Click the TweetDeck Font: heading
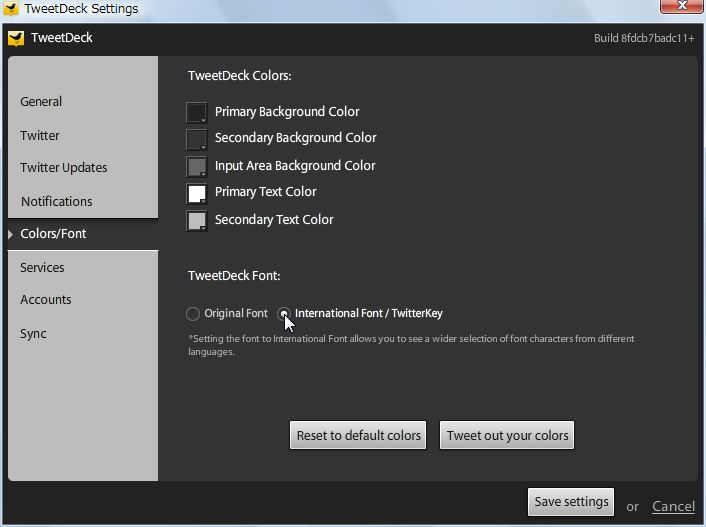 pyautogui.click(x=234, y=276)
